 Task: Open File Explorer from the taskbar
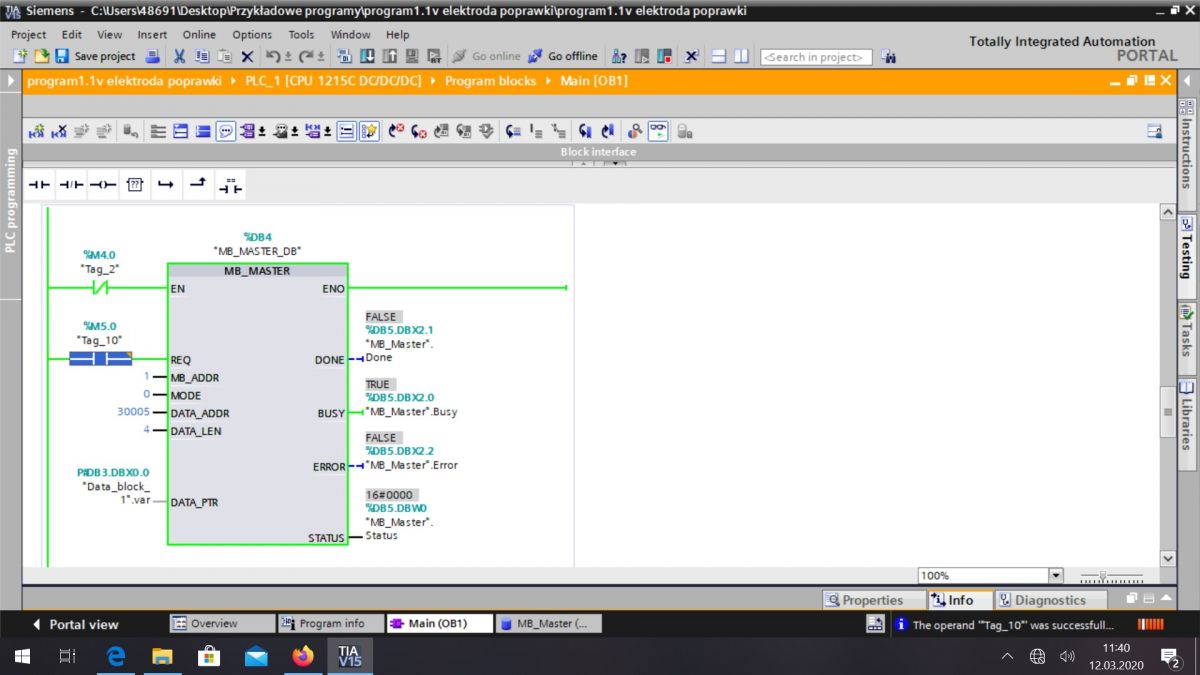pos(162,656)
